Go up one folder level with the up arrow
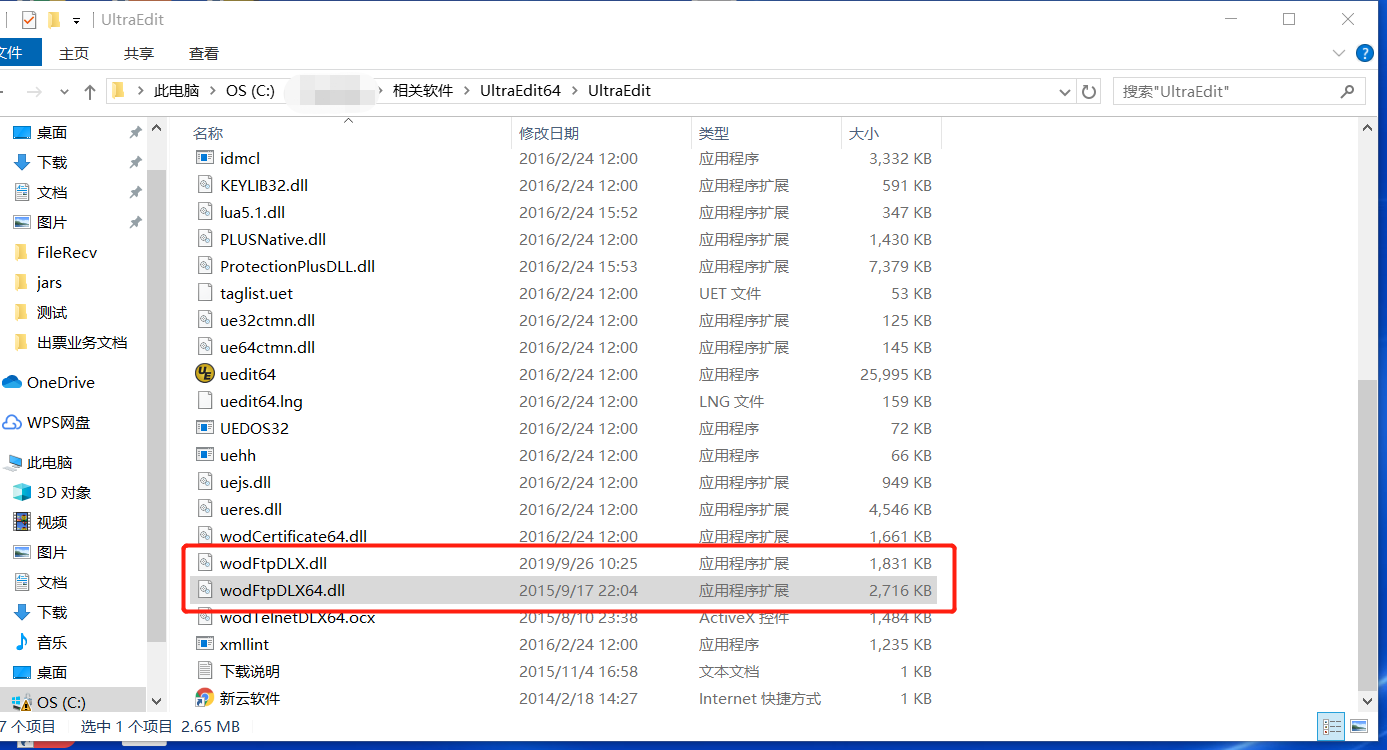Viewport: 1387px width, 750px height. tap(89, 91)
